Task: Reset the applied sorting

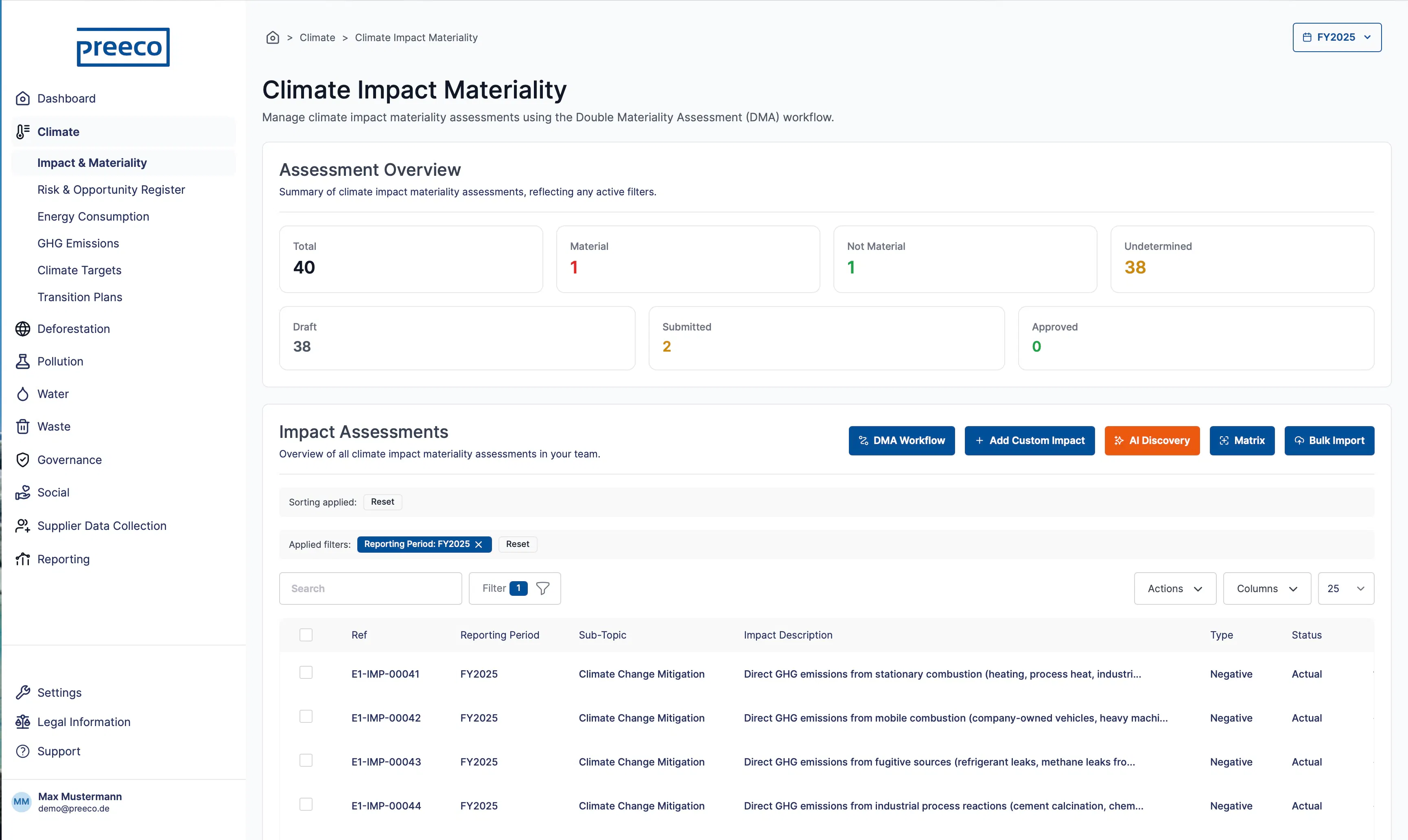Action: [383, 502]
